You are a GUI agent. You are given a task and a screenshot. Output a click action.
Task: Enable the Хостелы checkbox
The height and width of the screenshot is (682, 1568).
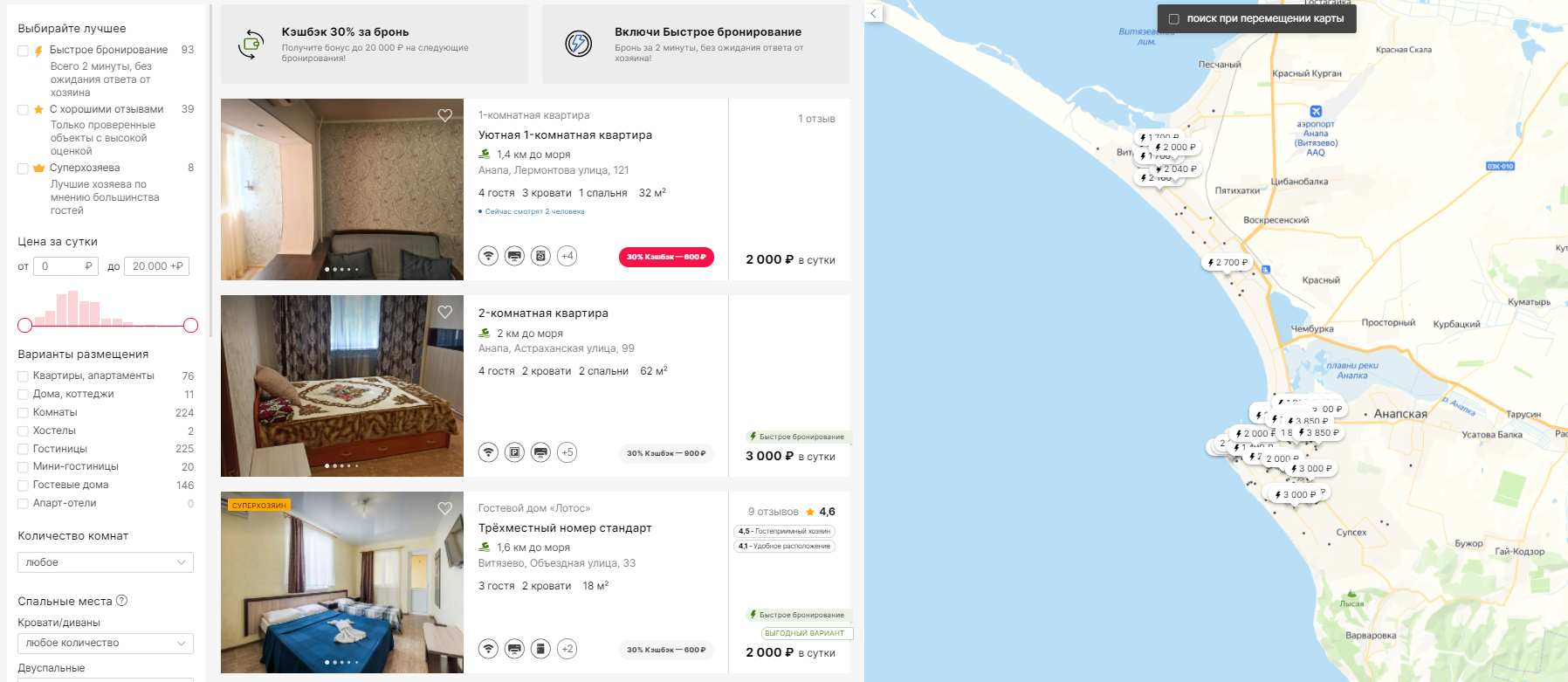24,431
